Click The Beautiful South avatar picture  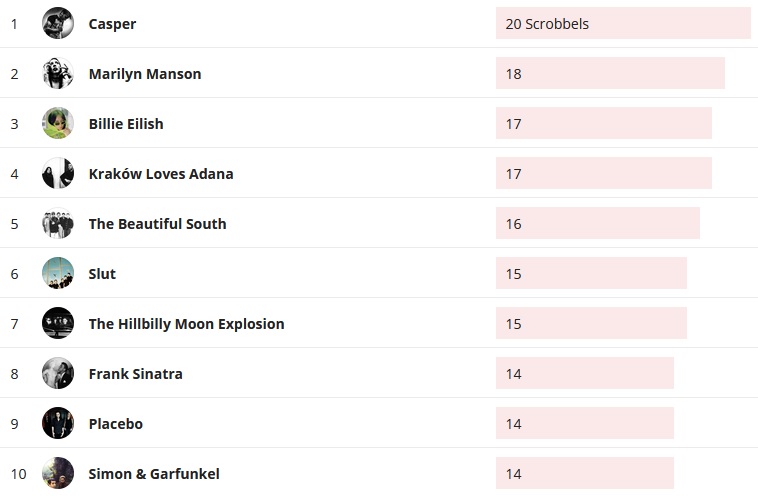[58, 223]
